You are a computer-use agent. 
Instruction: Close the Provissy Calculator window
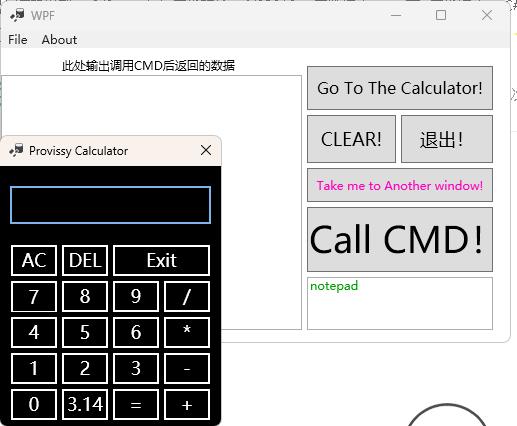click(206, 150)
